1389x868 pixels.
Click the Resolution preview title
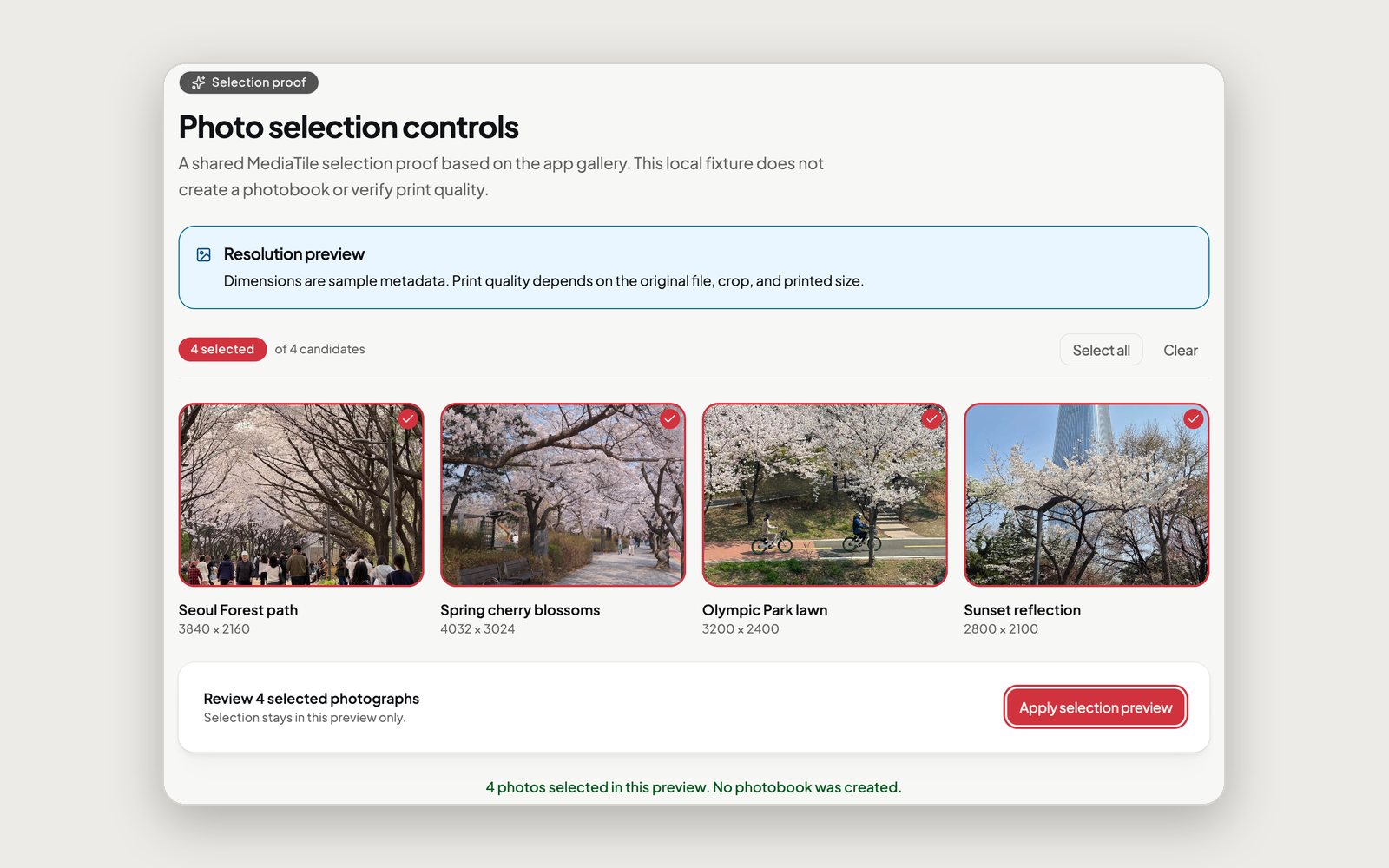click(294, 254)
